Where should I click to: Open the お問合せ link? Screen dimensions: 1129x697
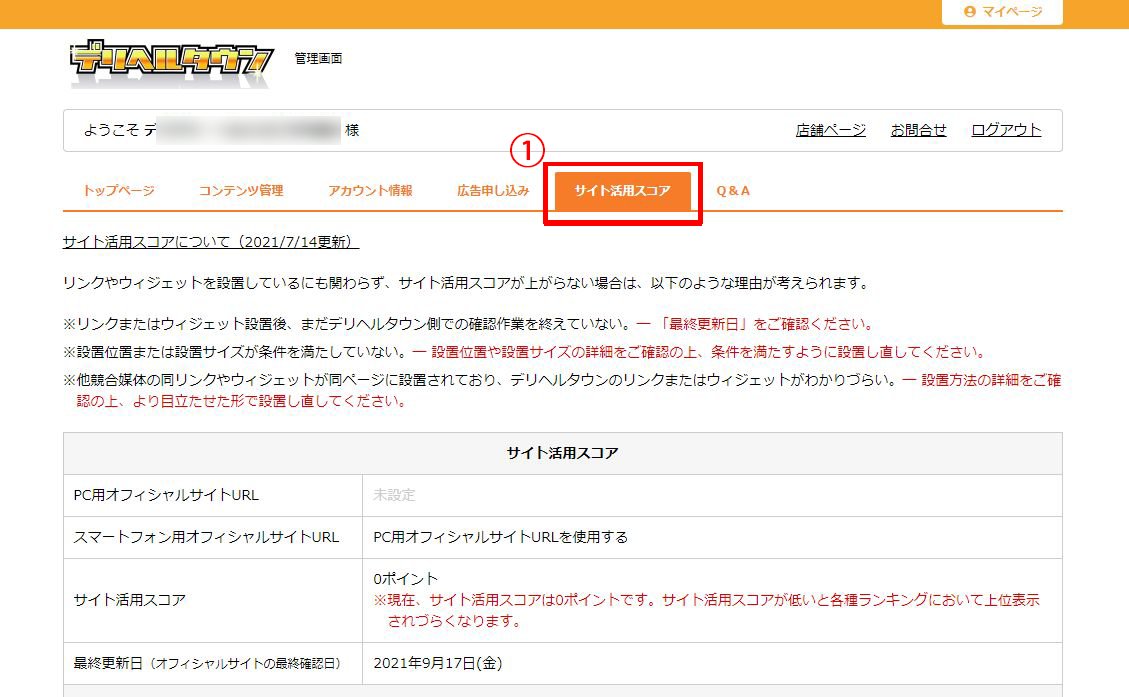pos(918,130)
